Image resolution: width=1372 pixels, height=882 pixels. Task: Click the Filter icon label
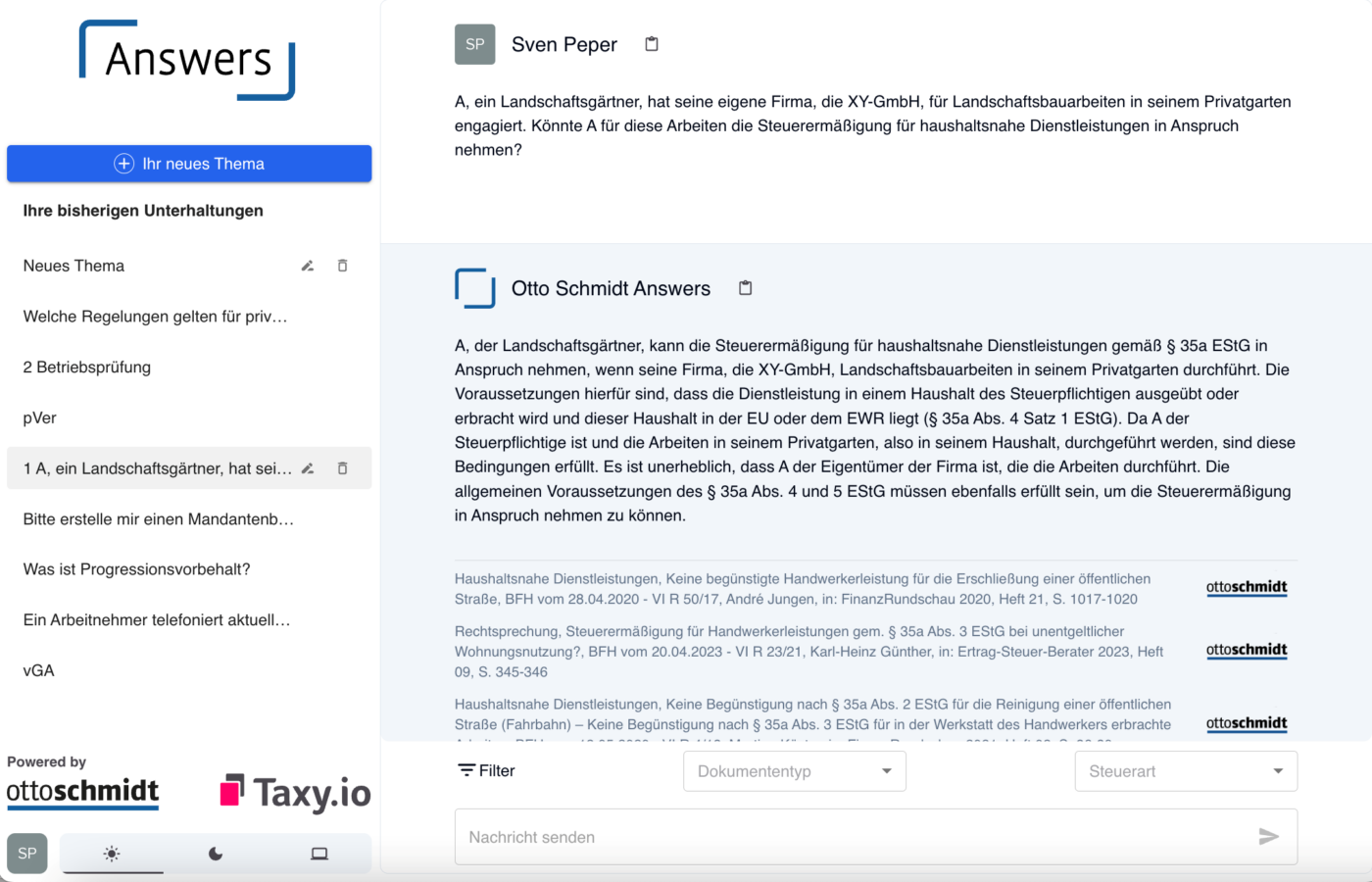(x=487, y=771)
